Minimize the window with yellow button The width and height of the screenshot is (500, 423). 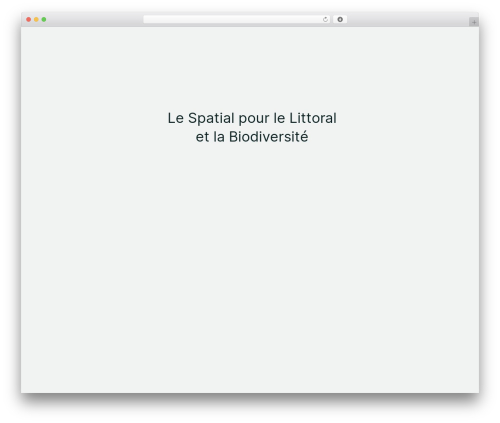point(36,19)
